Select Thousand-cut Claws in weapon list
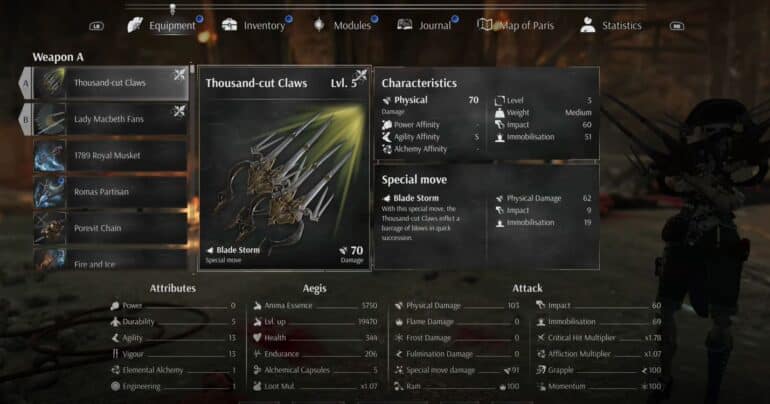 tap(110, 83)
